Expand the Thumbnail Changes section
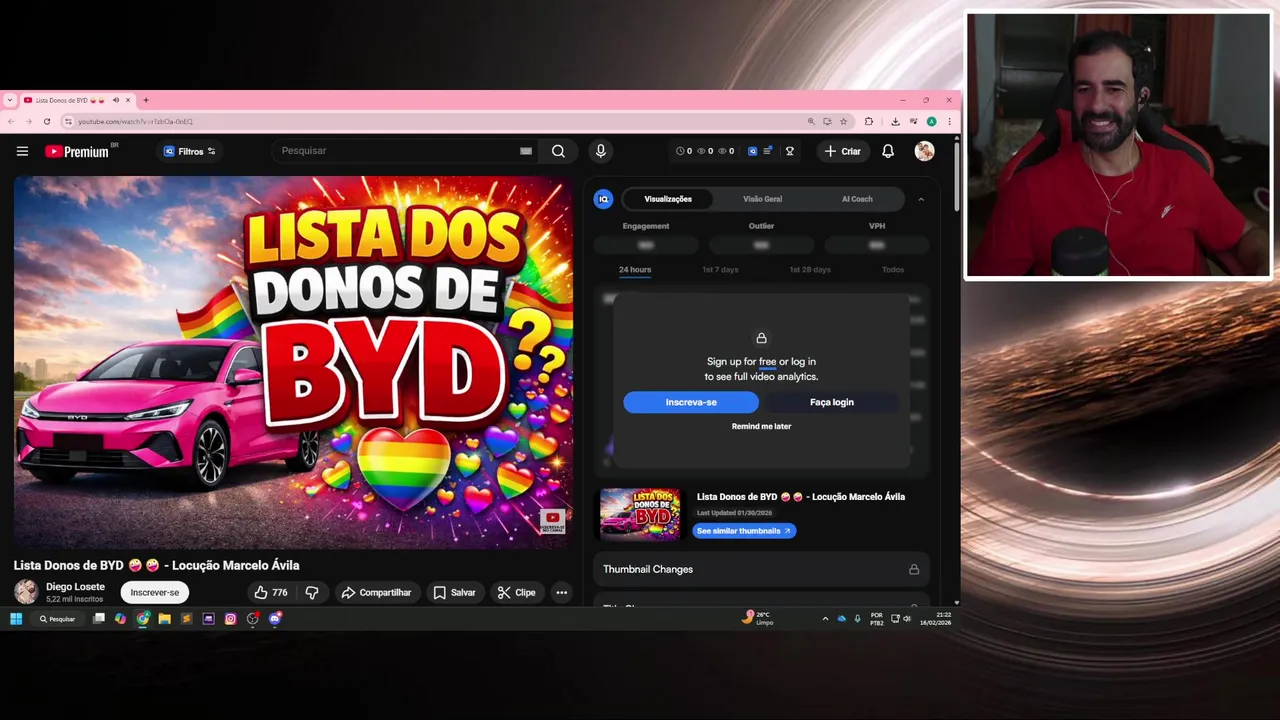1280x720 pixels. click(x=761, y=569)
